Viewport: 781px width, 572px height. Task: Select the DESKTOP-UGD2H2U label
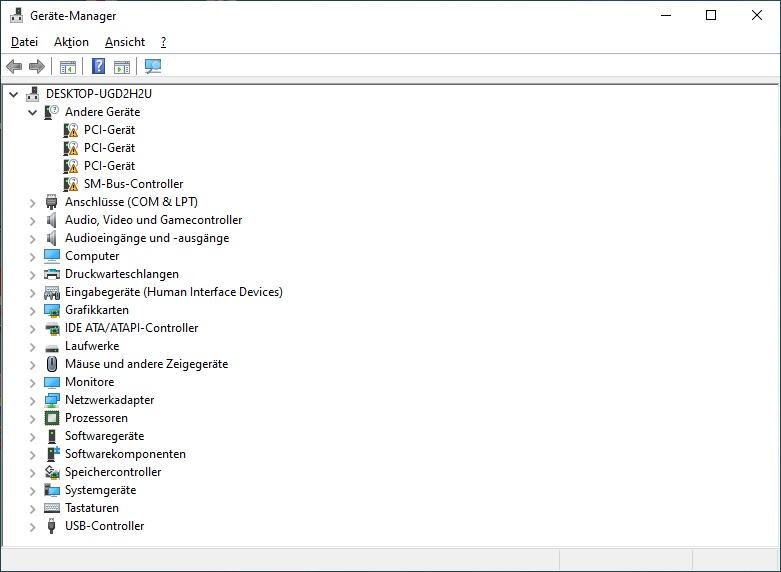click(x=99, y=94)
